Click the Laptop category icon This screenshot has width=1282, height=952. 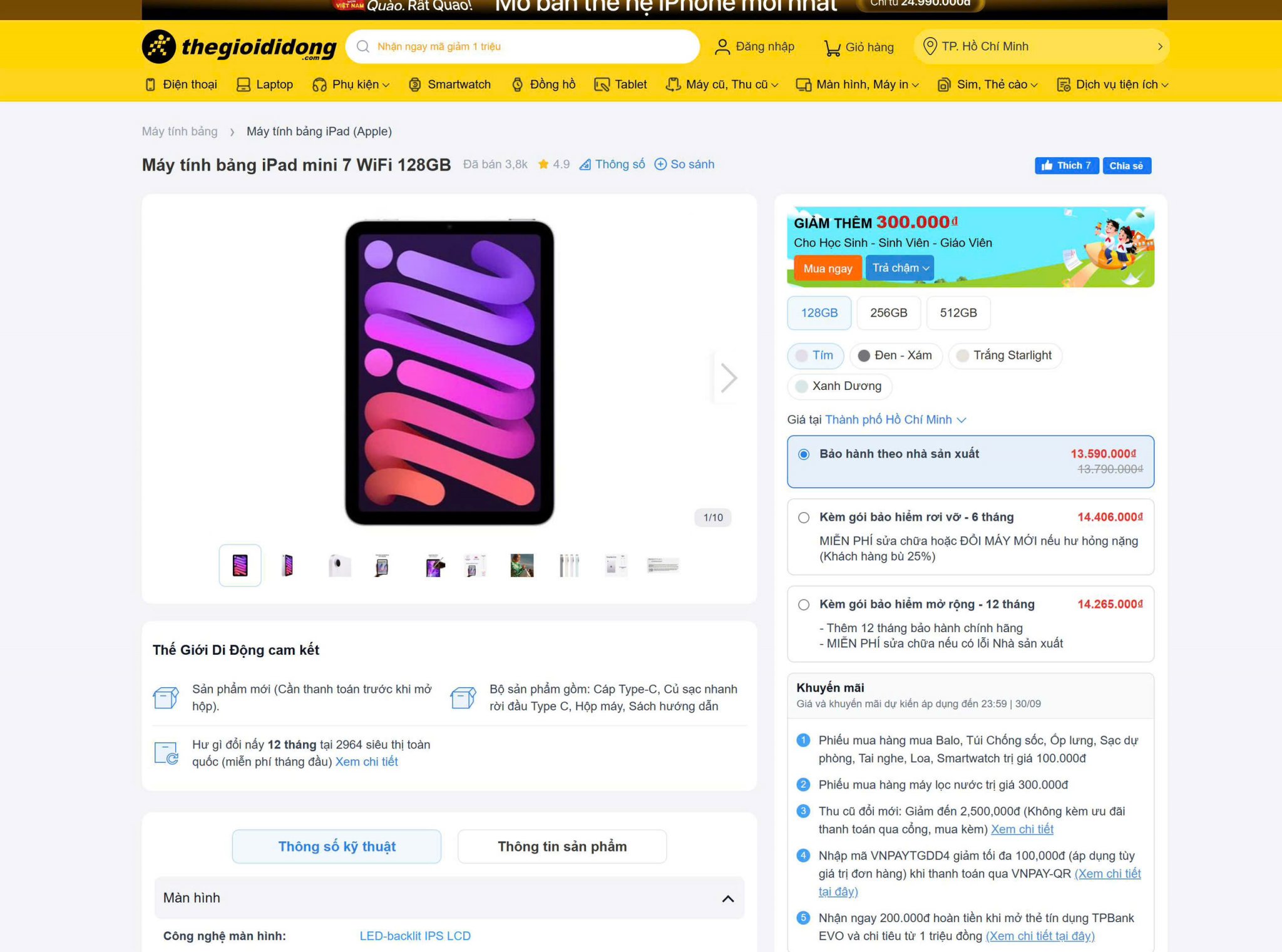[x=244, y=84]
